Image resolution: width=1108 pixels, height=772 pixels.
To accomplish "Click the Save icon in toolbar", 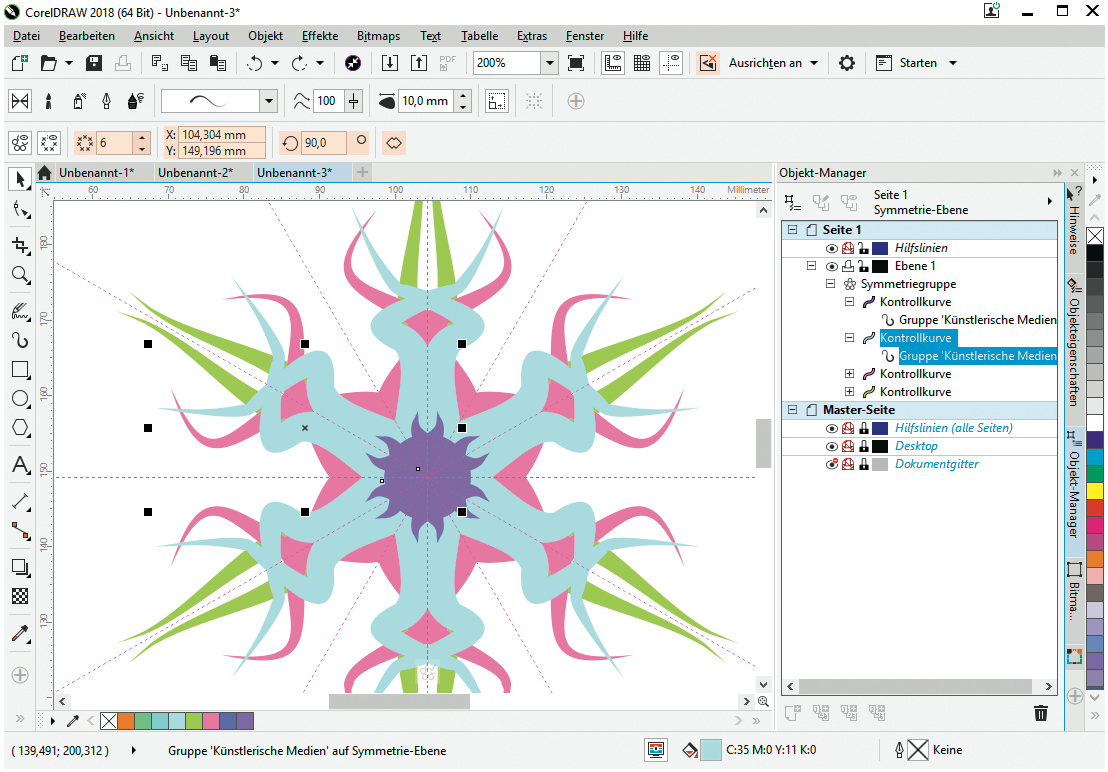I will tap(94, 63).
